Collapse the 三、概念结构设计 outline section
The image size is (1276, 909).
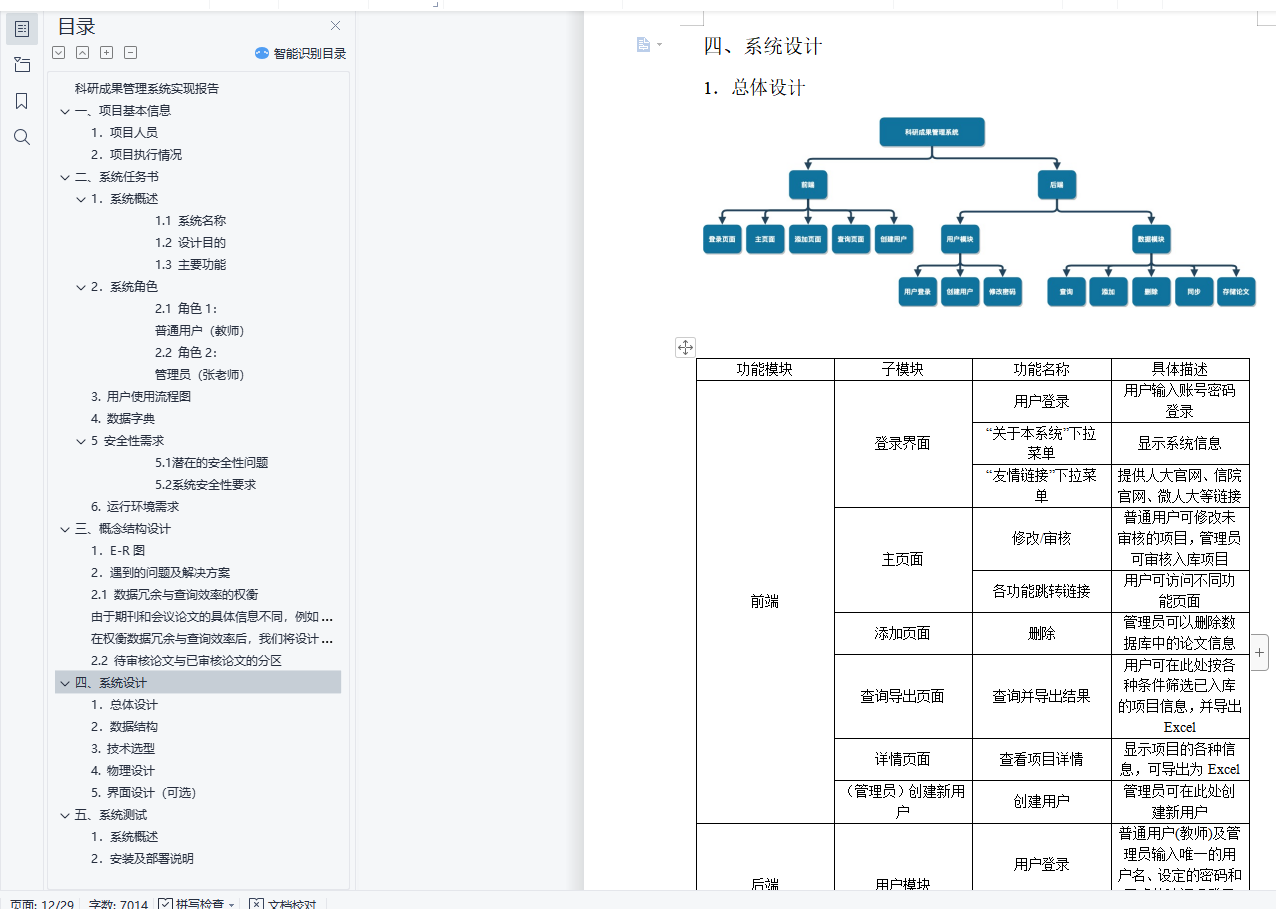coord(65,529)
